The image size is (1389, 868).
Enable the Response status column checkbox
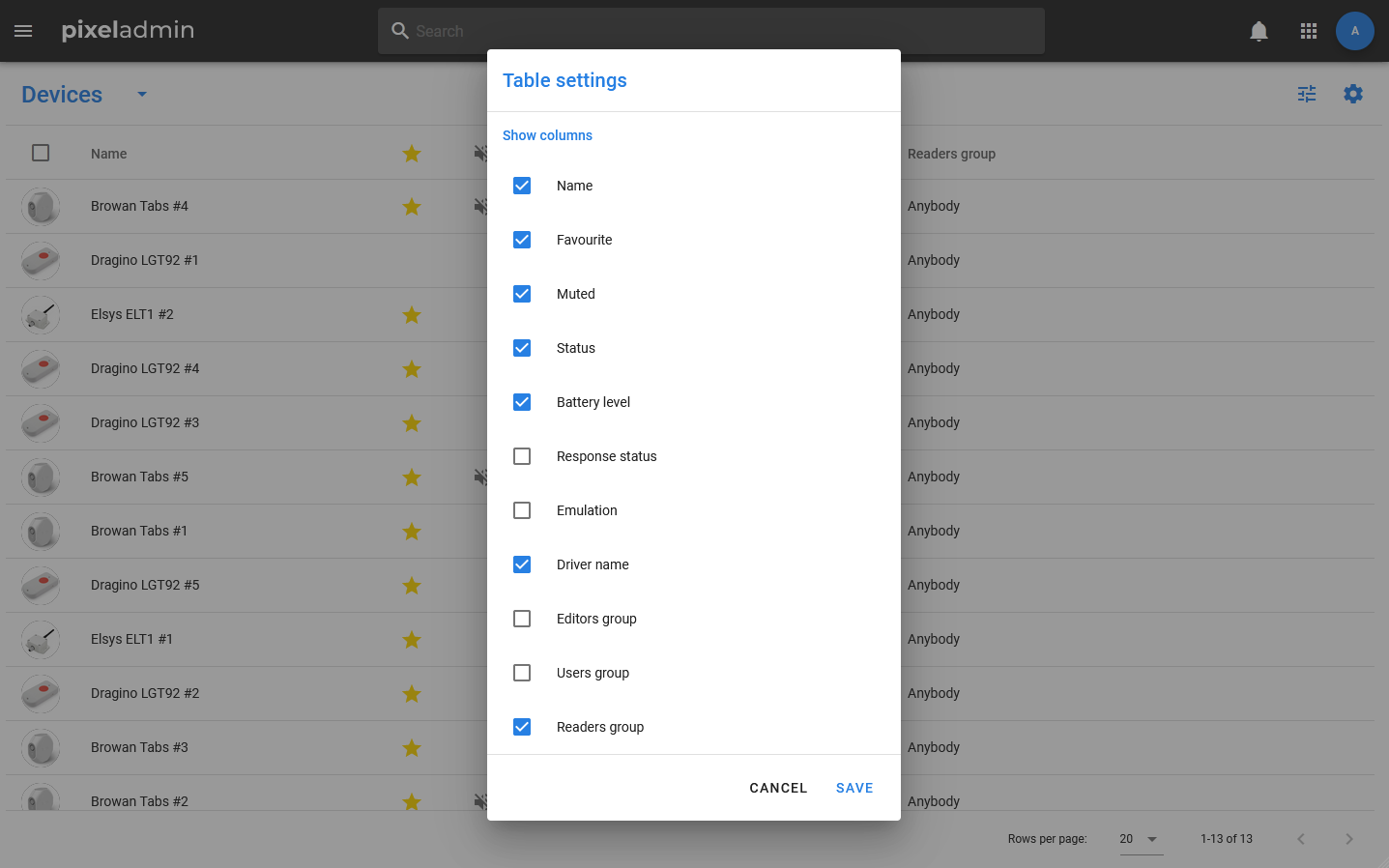point(522,456)
